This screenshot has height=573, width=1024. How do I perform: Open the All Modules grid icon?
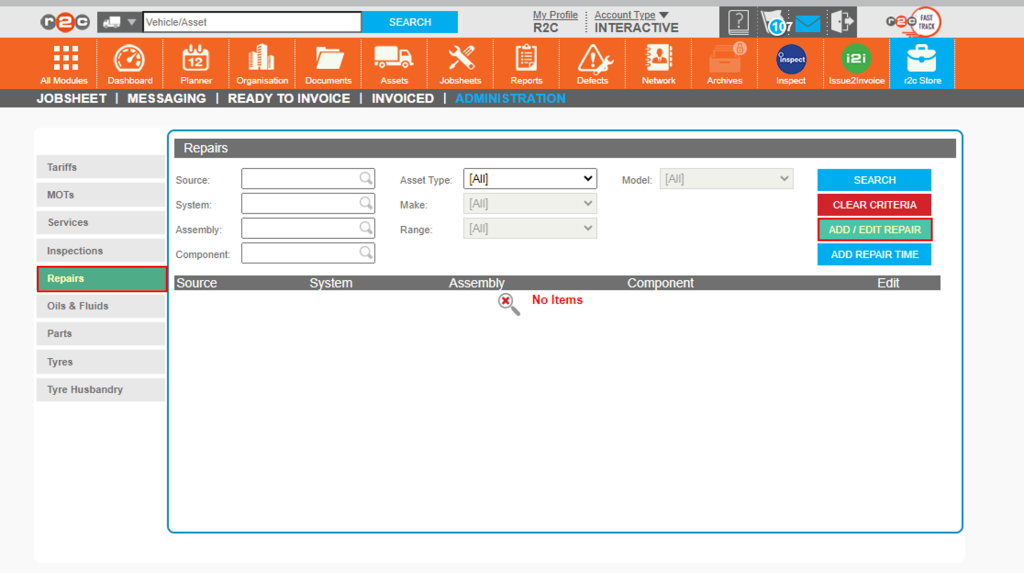[64, 64]
